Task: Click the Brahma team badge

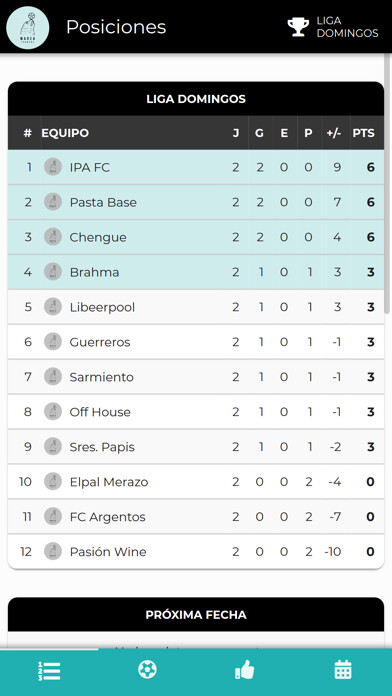Action: point(53,272)
